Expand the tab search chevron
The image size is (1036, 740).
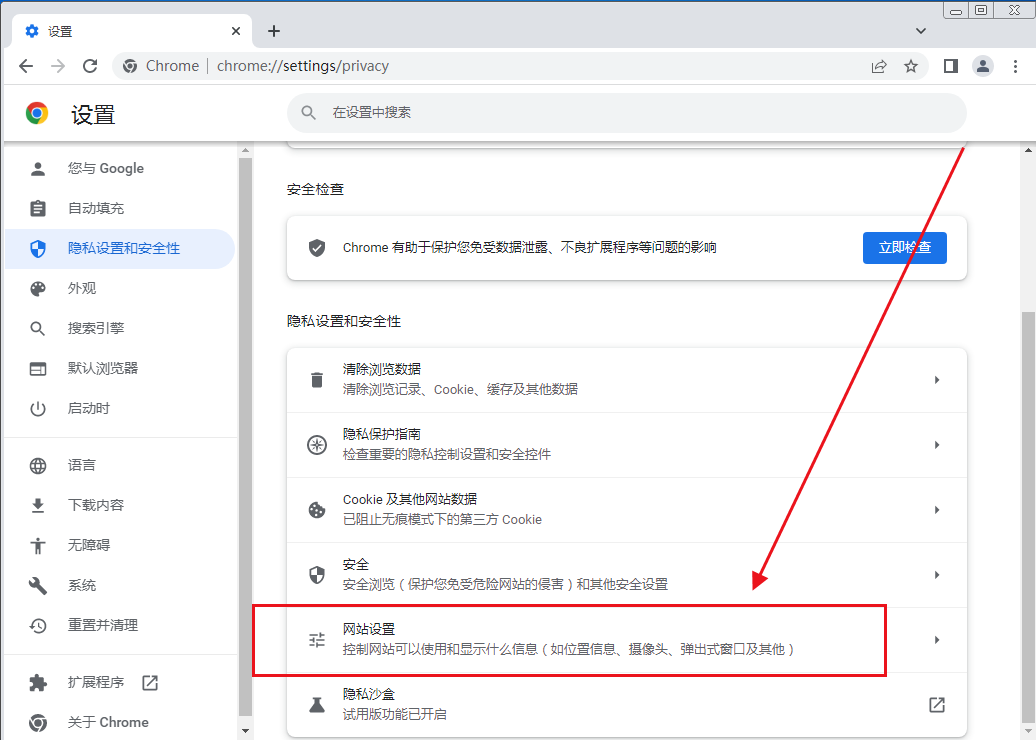[x=920, y=31]
